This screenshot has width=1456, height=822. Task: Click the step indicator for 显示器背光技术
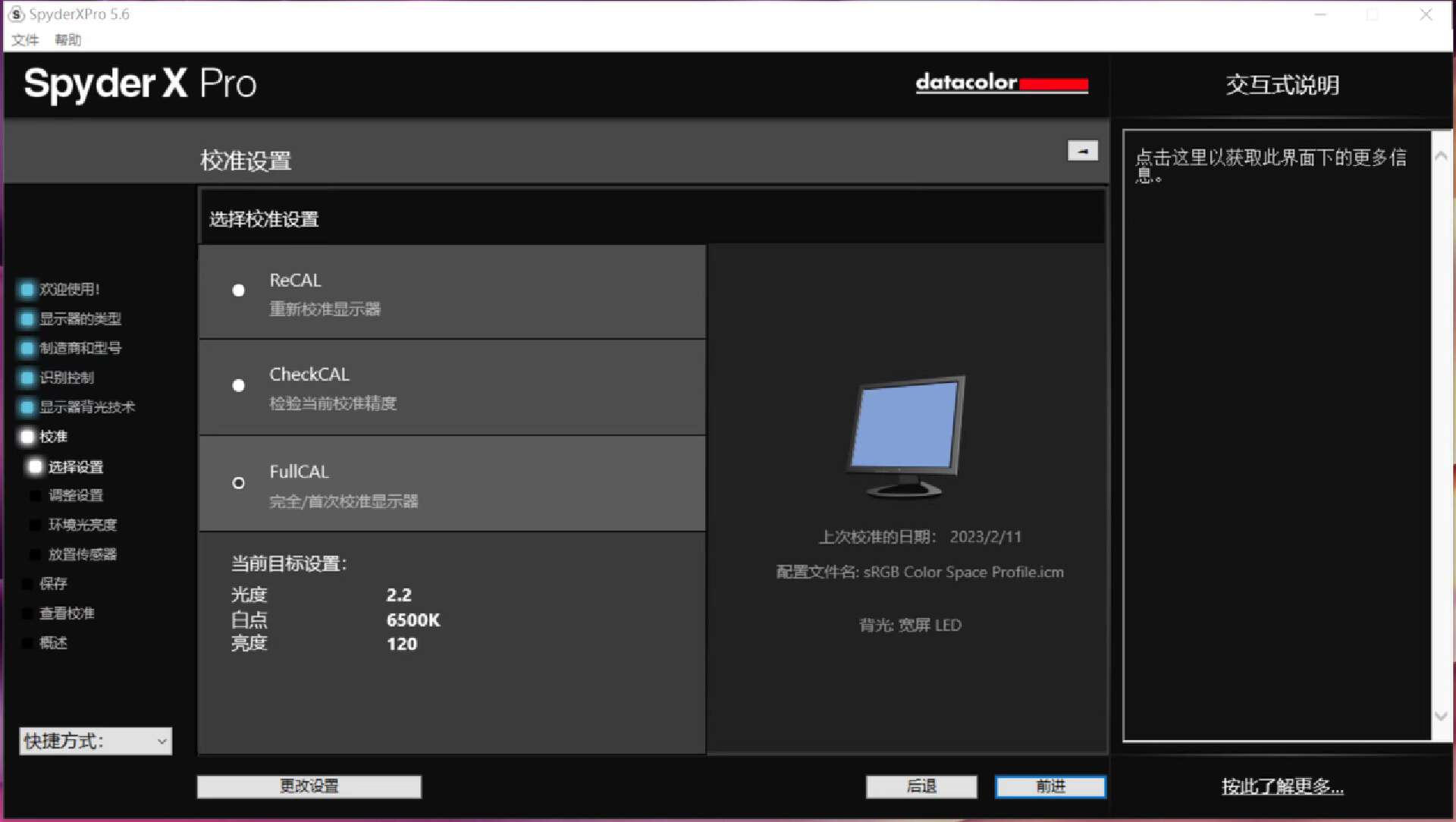pyautogui.click(x=27, y=407)
